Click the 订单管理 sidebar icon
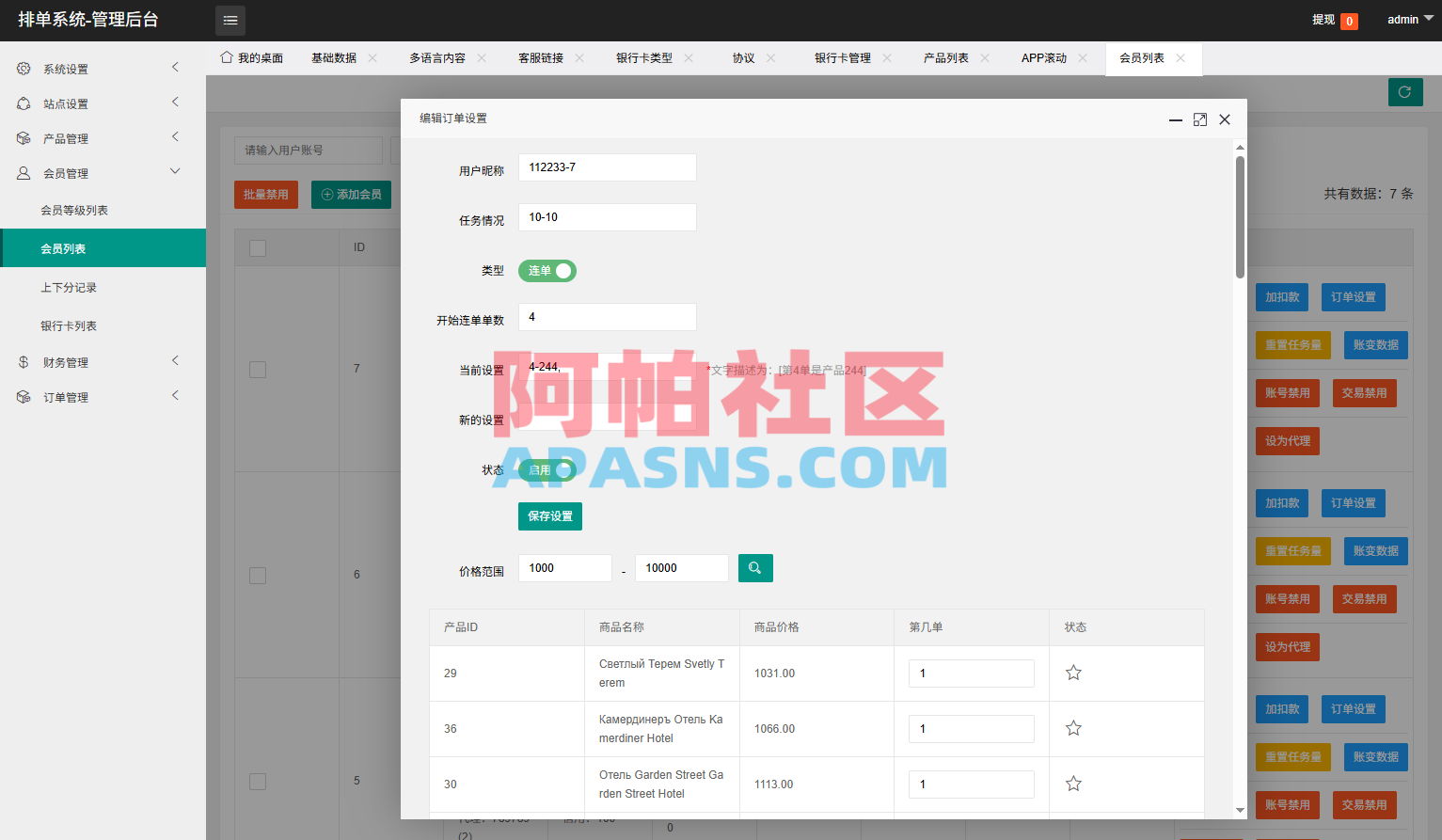Screen dimensions: 1442x840 click(x=24, y=397)
